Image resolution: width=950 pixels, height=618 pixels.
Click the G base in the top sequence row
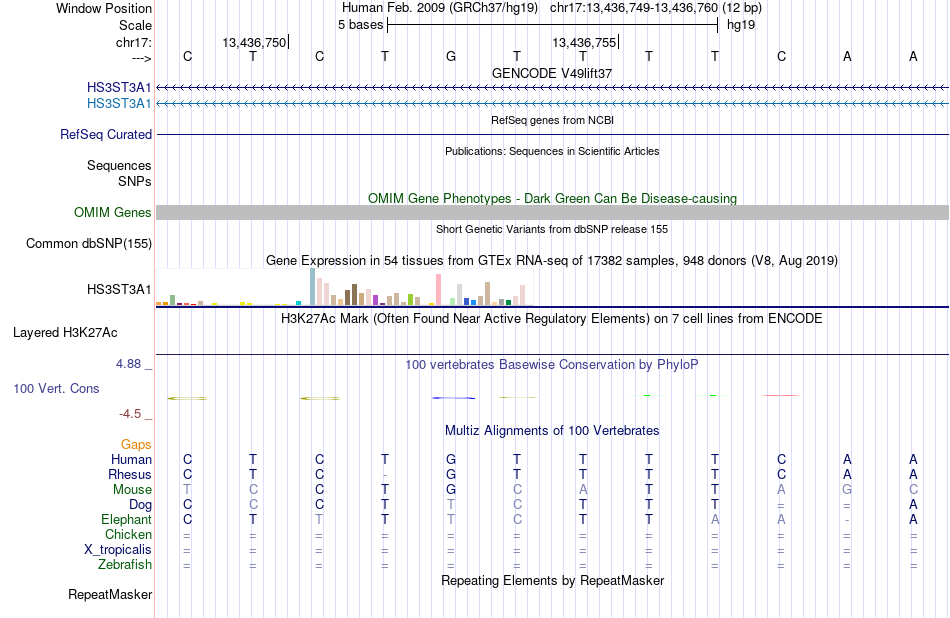point(451,56)
